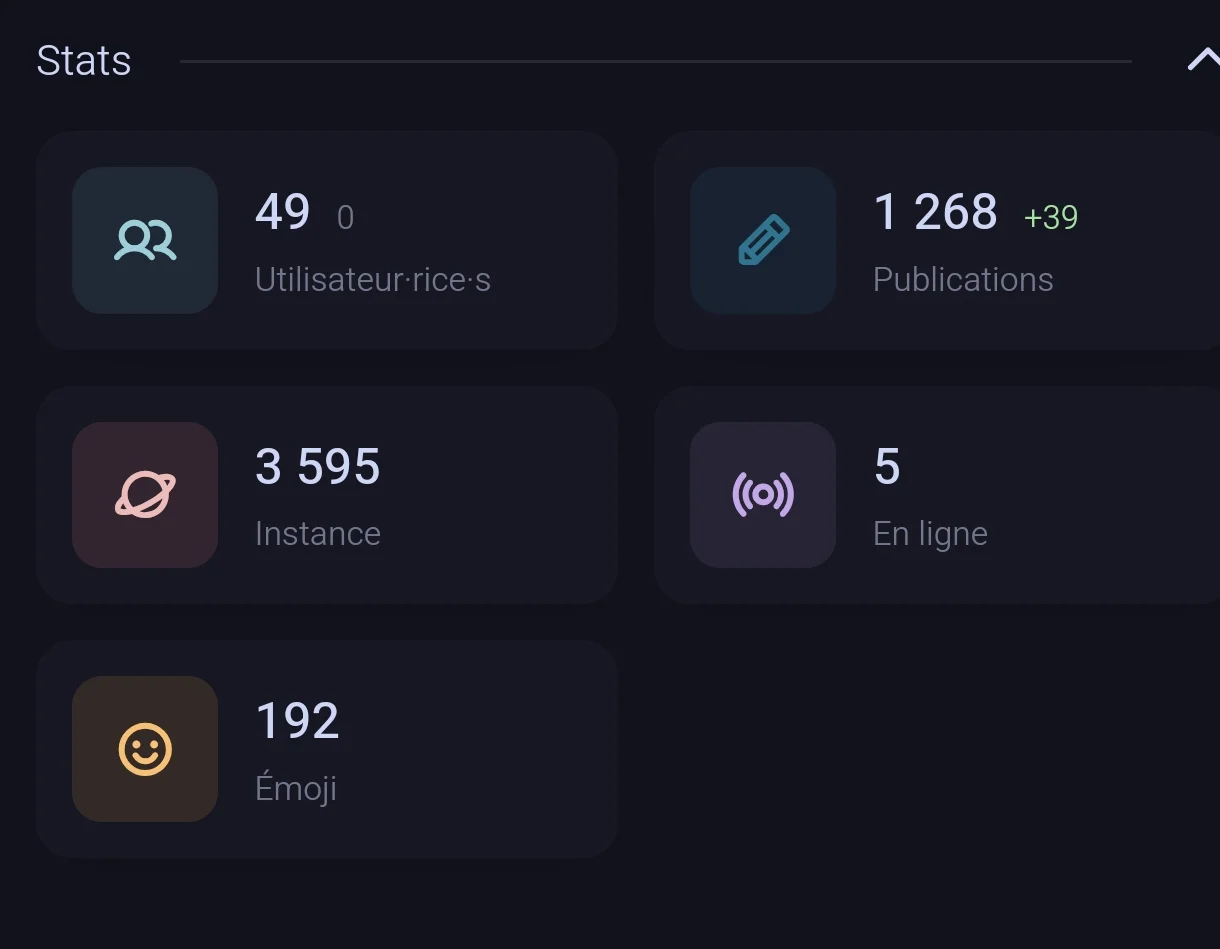Click the planet icon for Instance
Viewport: 1220px width, 949px height.
point(145,494)
